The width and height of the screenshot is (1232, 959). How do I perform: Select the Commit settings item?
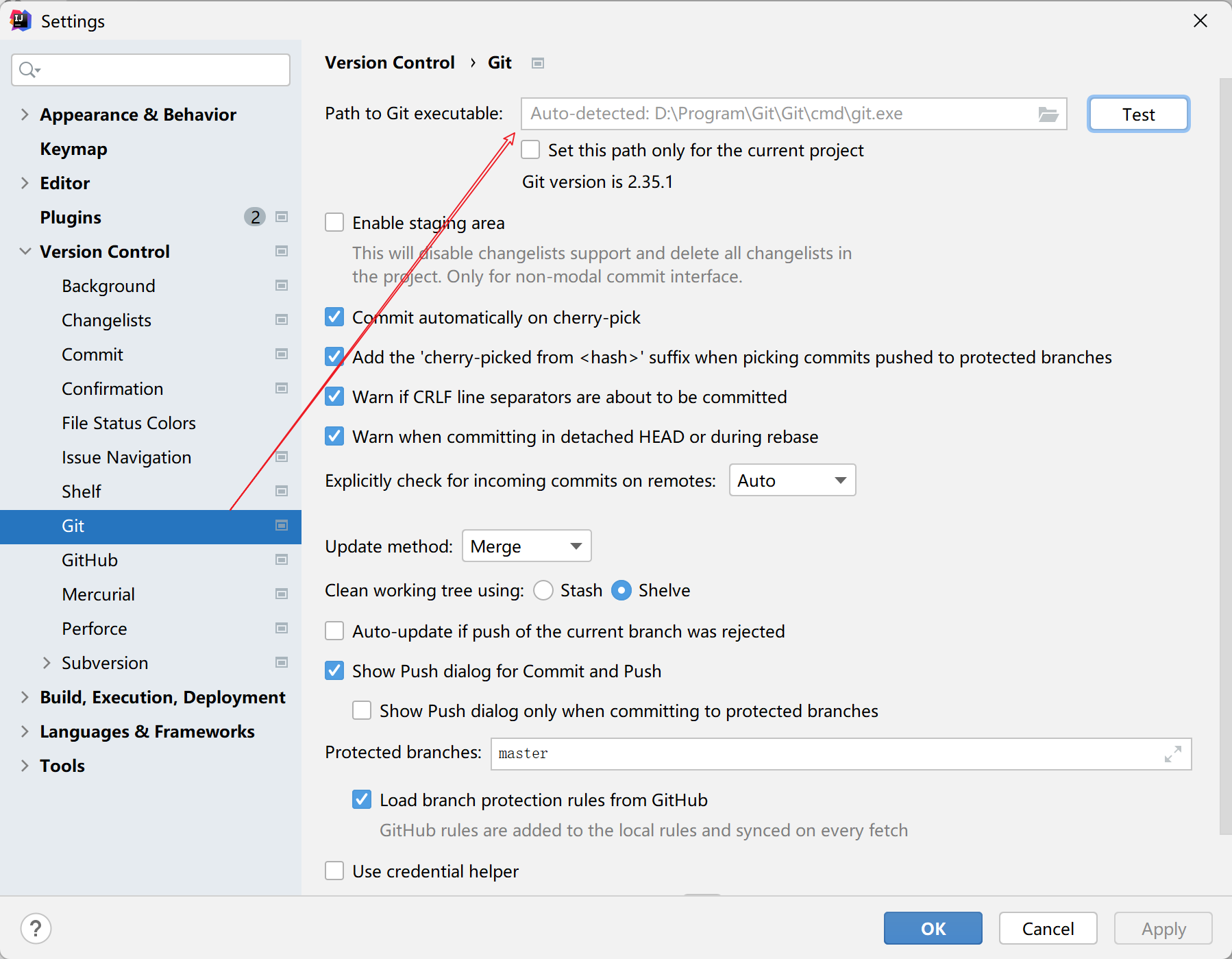(x=93, y=354)
